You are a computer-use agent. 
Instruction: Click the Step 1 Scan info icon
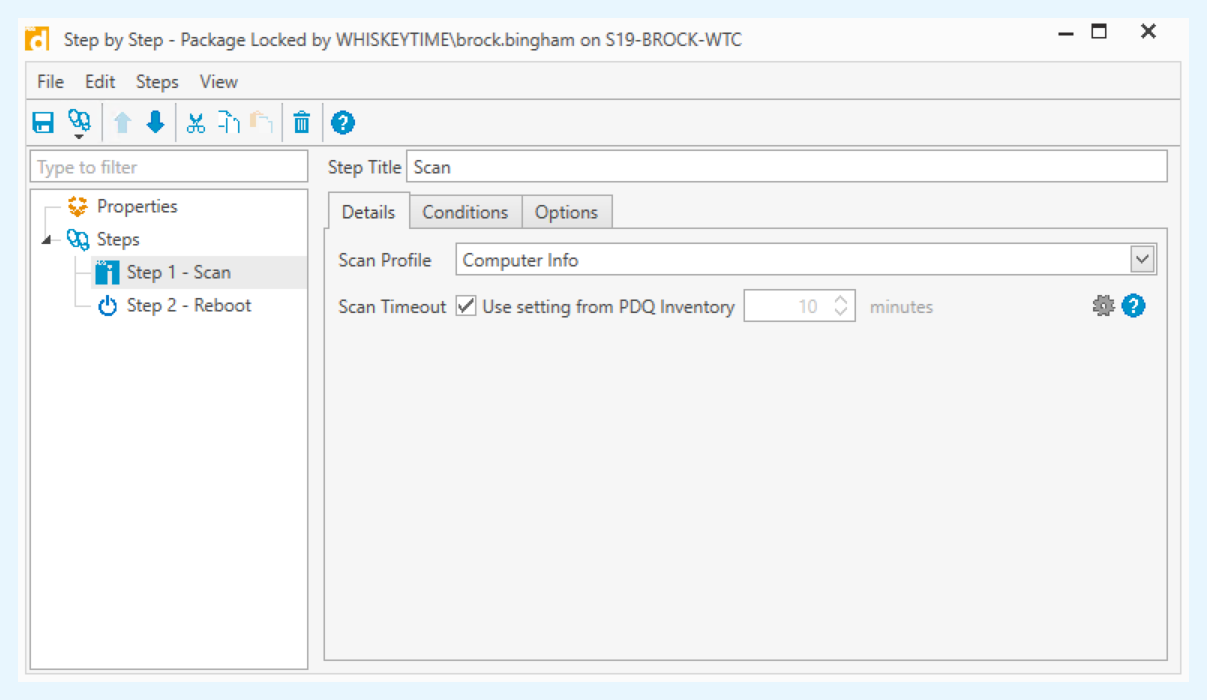click(x=107, y=273)
